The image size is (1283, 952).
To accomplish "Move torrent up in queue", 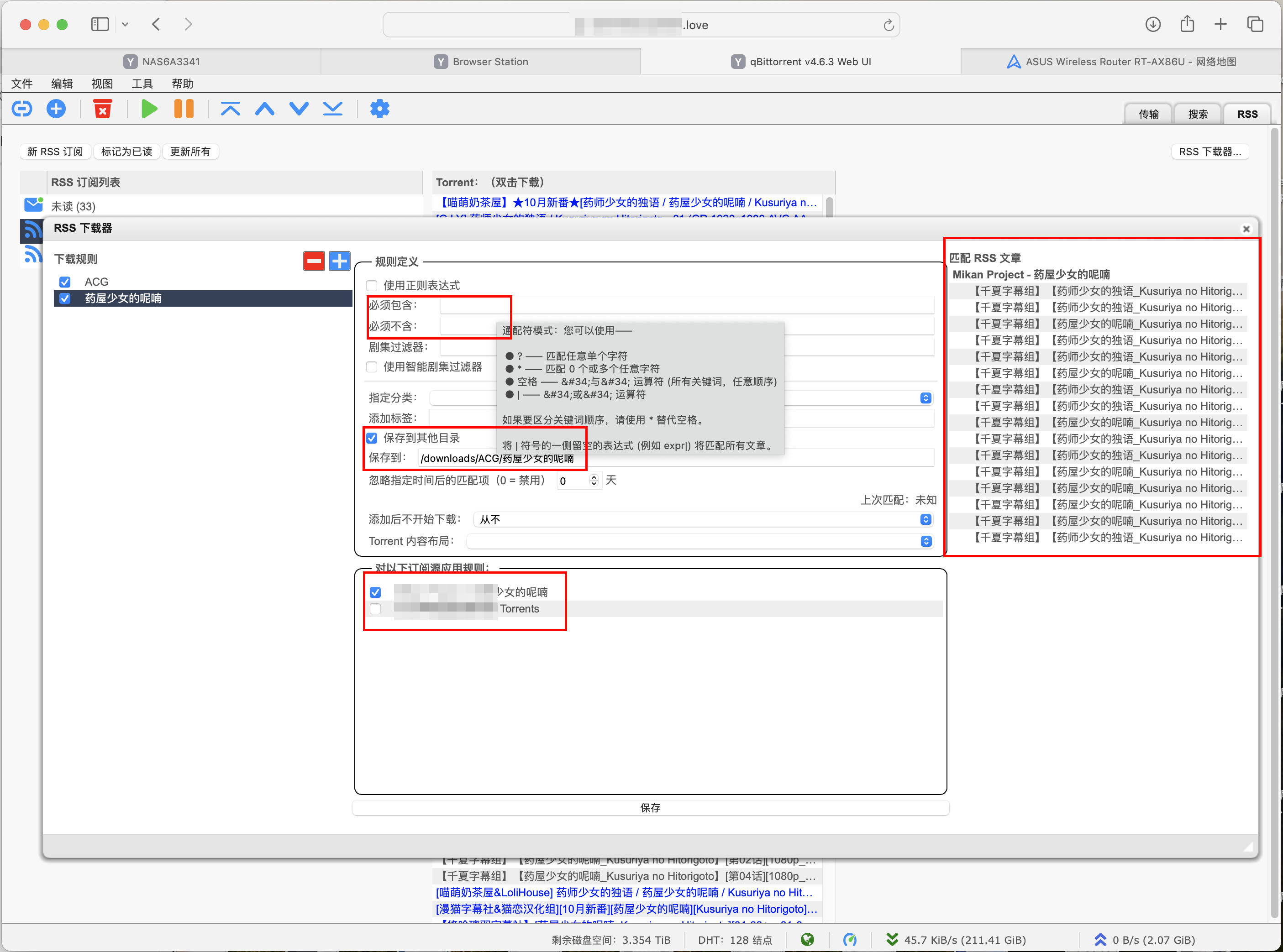I will [x=264, y=108].
